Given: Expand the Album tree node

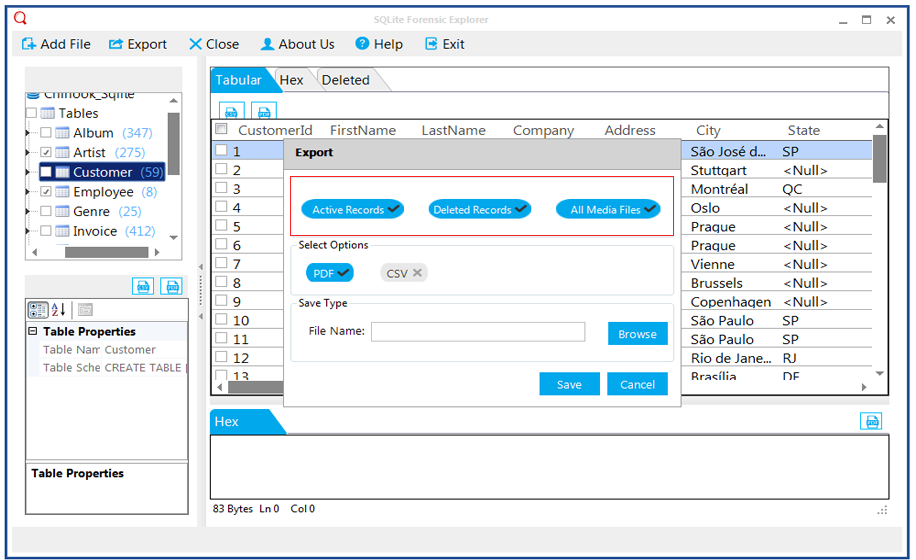Looking at the screenshot, I should 28,133.
